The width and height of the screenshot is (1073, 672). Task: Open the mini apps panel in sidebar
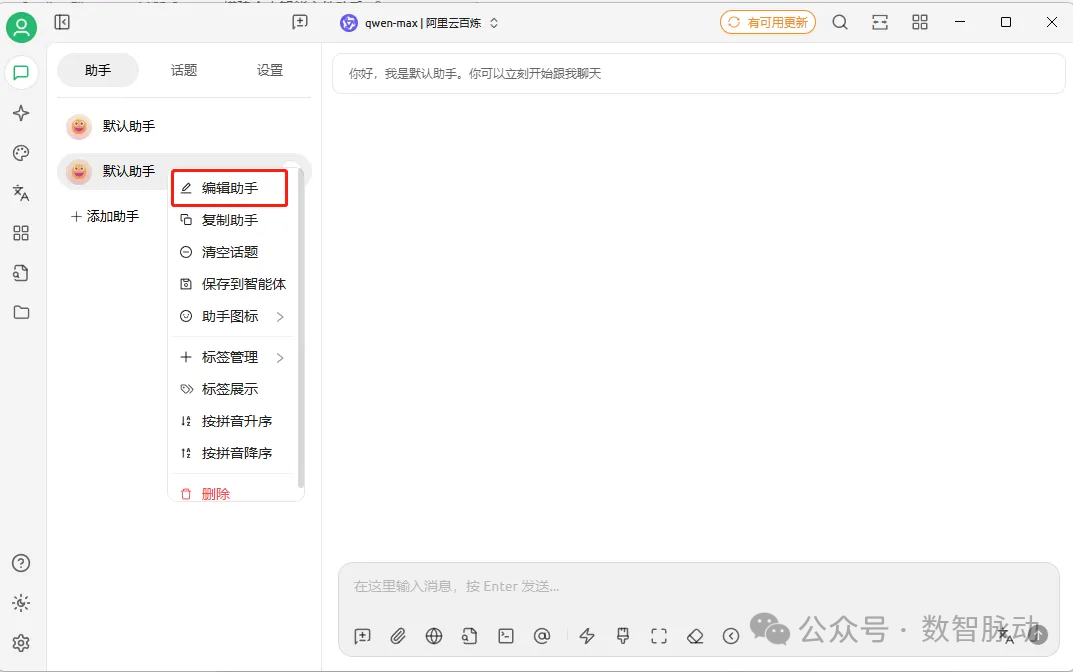[x=21, y=233]
